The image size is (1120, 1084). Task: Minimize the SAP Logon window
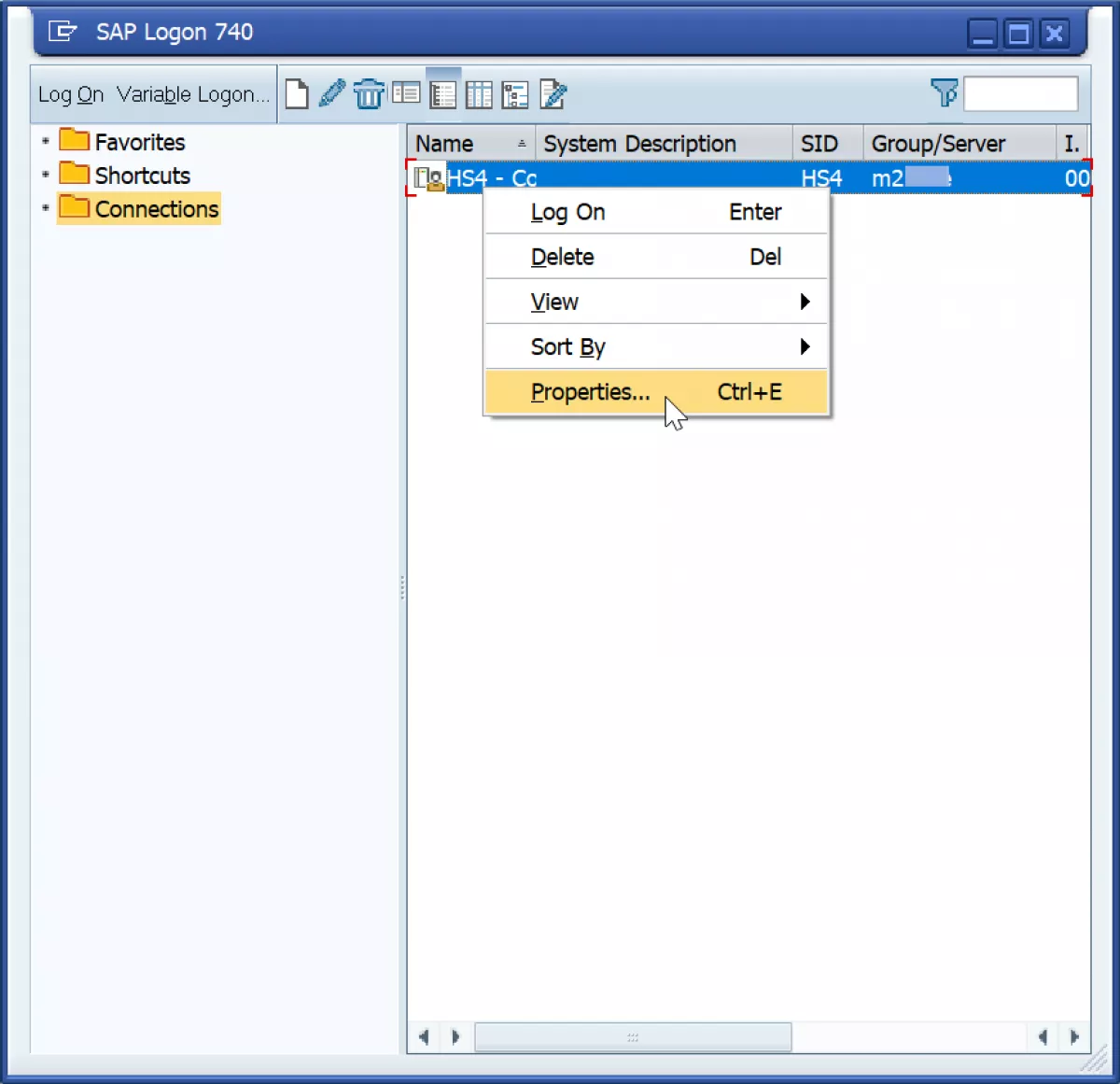982,35
